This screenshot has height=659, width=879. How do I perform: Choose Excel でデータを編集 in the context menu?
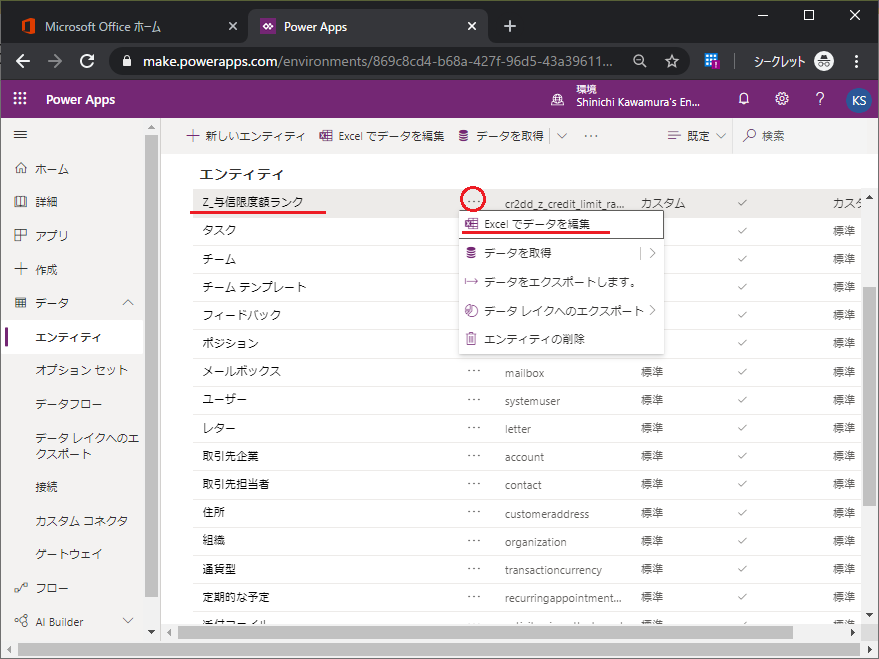[561, 224]
